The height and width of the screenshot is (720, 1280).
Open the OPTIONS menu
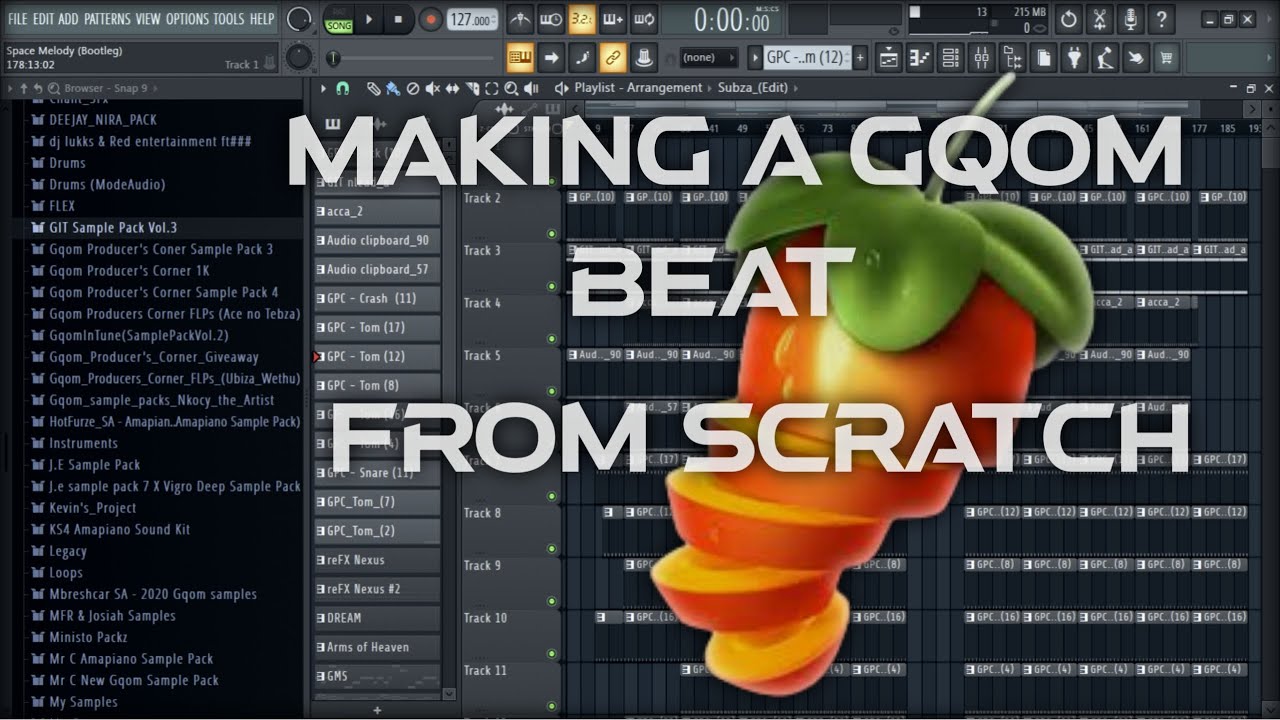coord(187,19)
